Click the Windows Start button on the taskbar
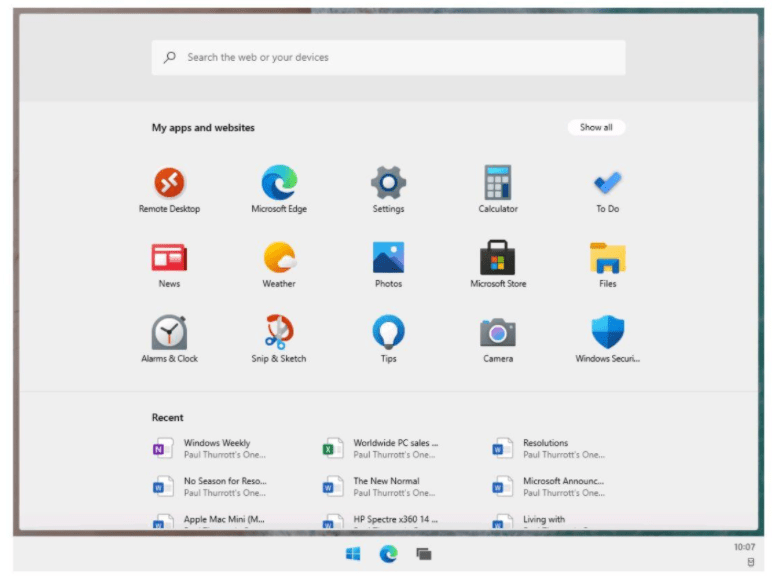Viewport: 772px width, 578px height. [x=353, y=553]
